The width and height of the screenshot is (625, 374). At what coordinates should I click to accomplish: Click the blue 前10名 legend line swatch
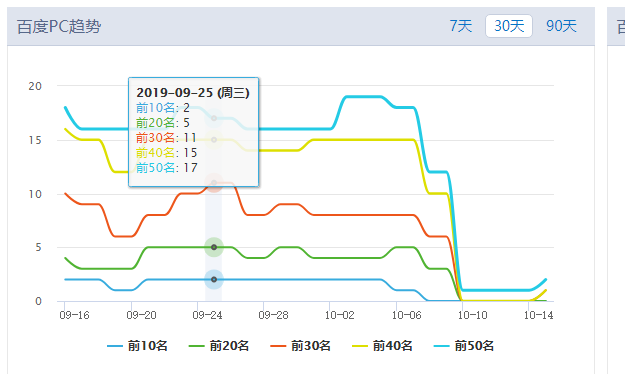115,346
